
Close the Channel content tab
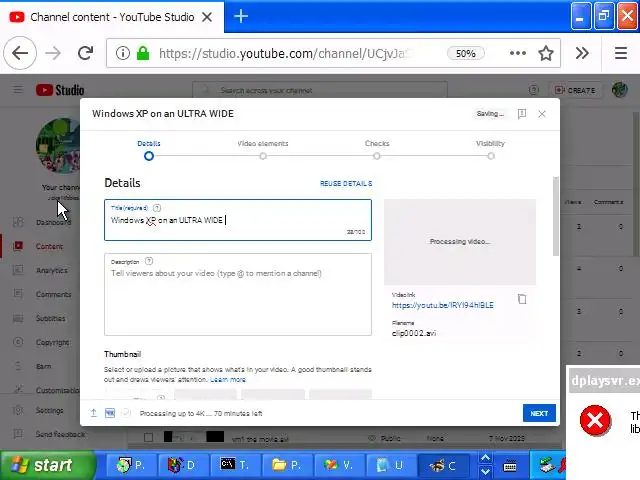click(x=207, y=17)
